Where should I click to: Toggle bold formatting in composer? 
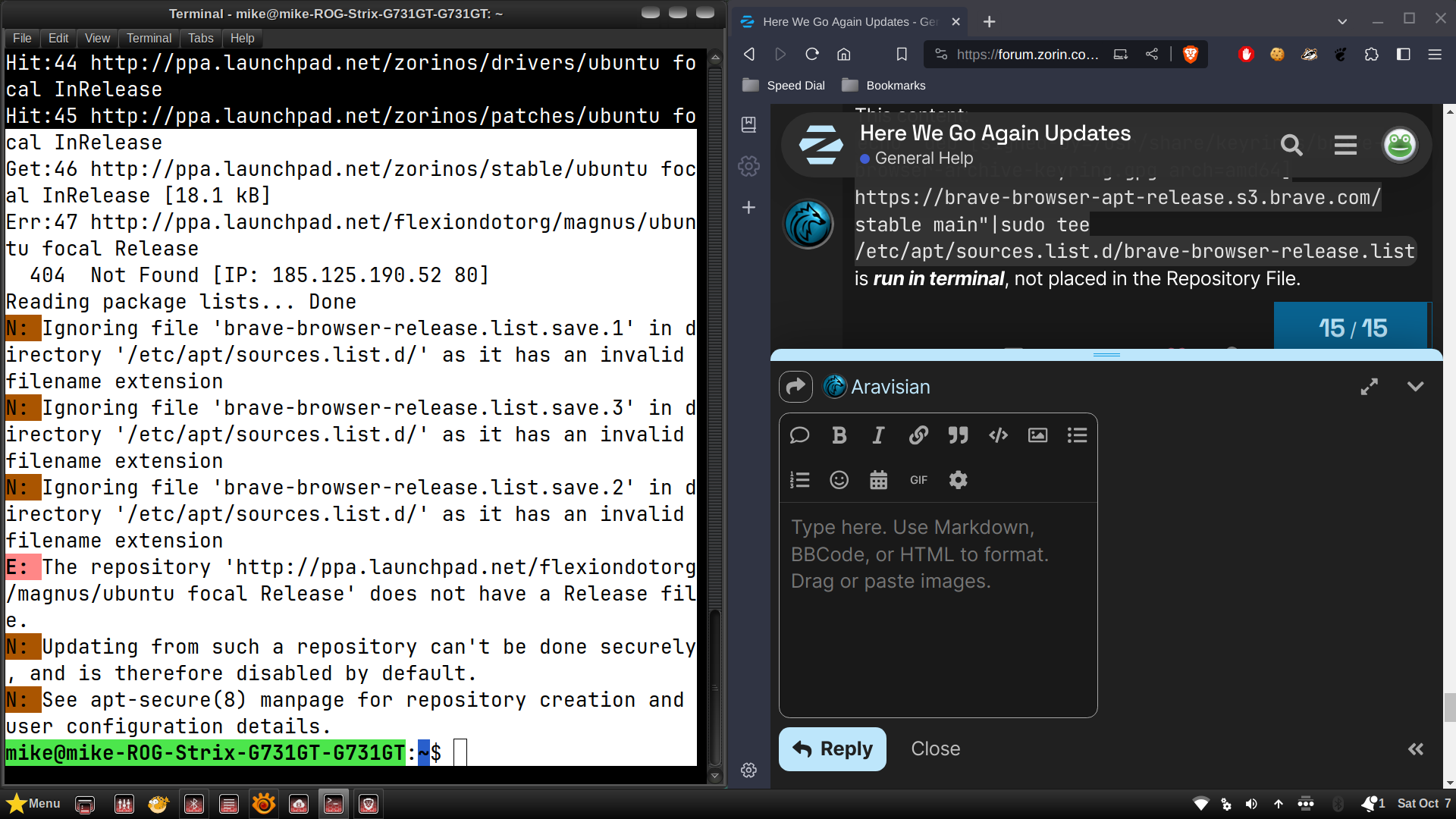[x=839, y=435]
